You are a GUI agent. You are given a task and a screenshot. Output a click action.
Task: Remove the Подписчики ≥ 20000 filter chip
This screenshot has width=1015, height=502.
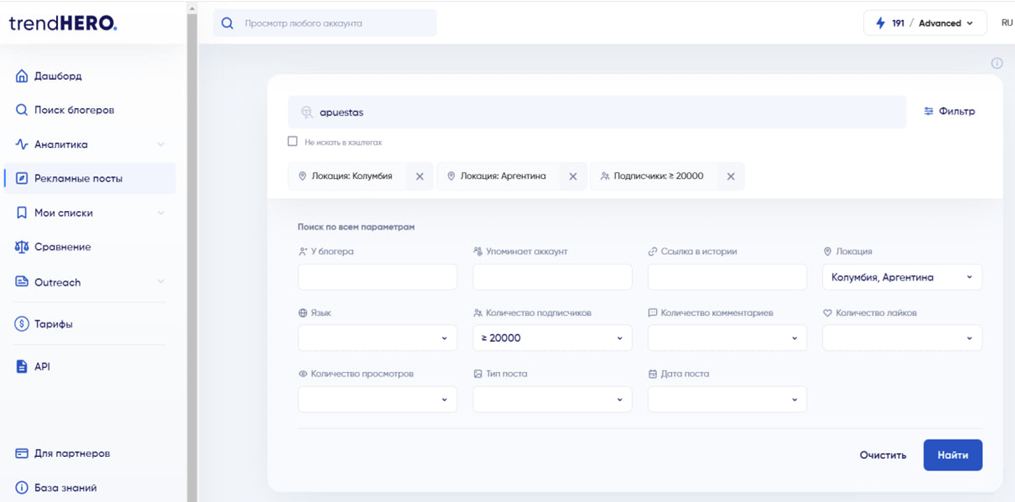tap(731, 177)
